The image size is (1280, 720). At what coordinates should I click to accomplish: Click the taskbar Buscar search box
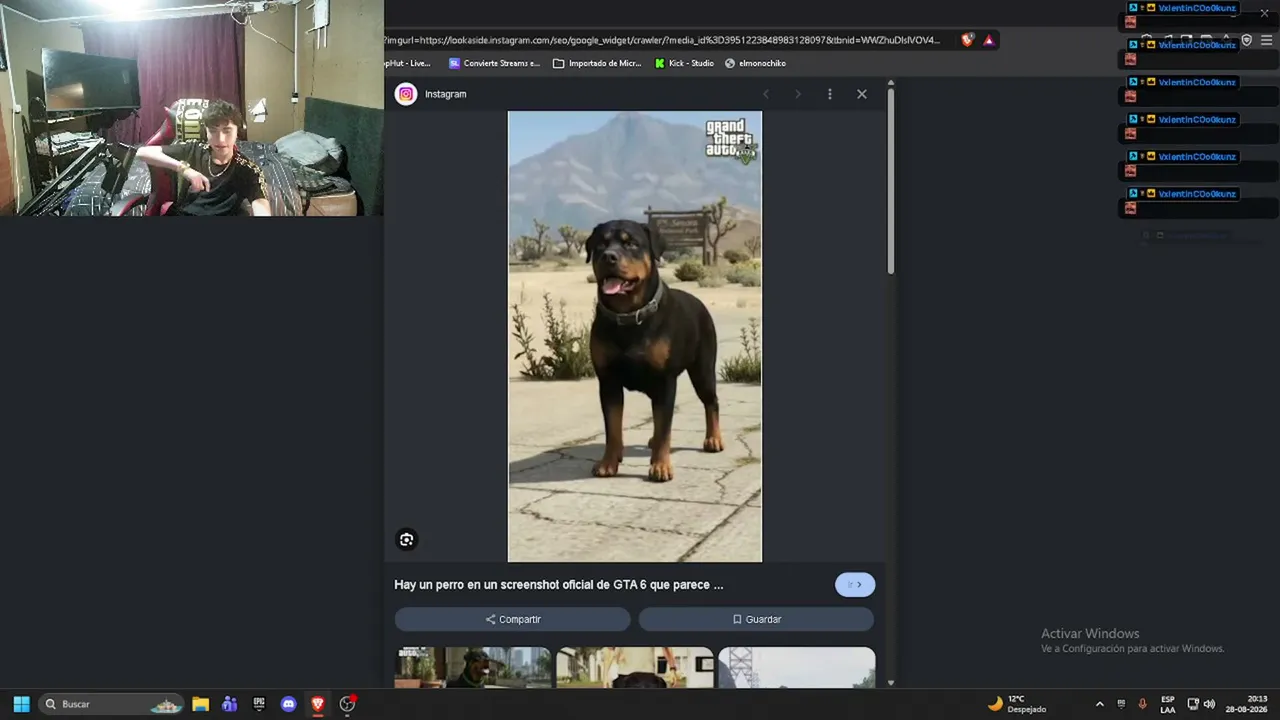click(x=111, y=704)
